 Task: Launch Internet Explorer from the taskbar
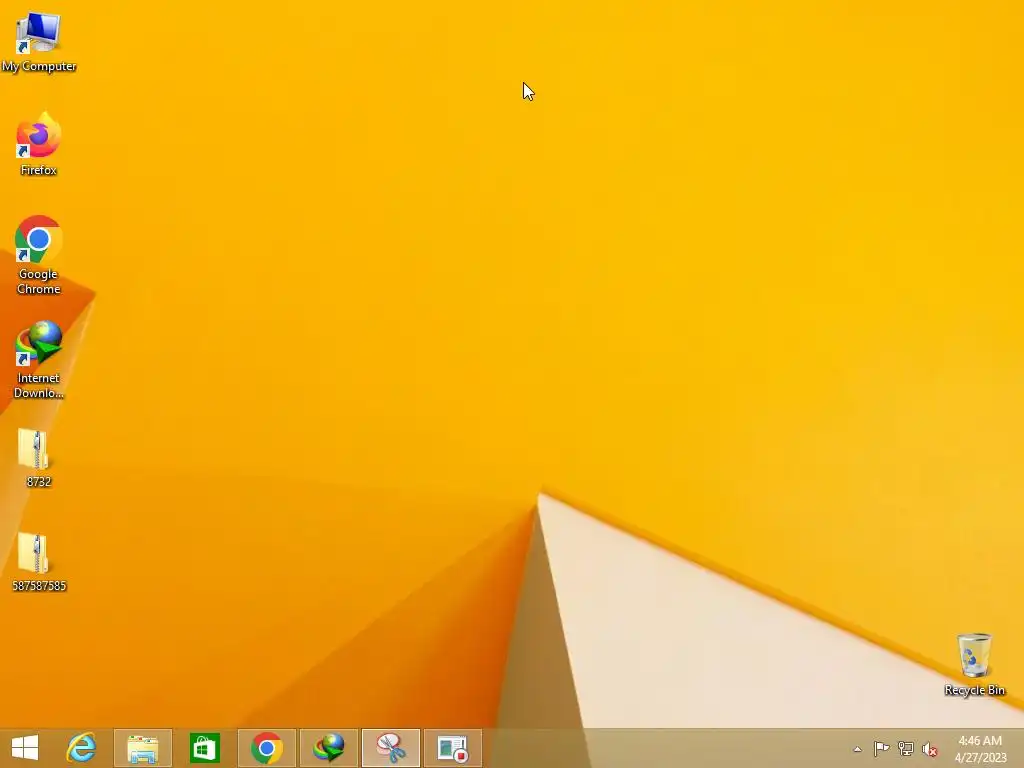click(81, 748)
